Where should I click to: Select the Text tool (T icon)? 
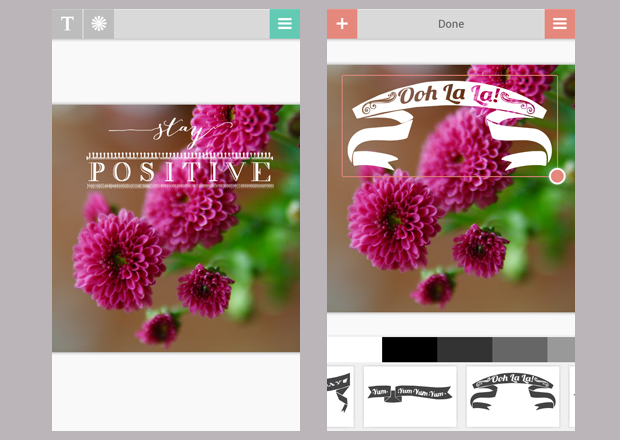tap(67, 24)
